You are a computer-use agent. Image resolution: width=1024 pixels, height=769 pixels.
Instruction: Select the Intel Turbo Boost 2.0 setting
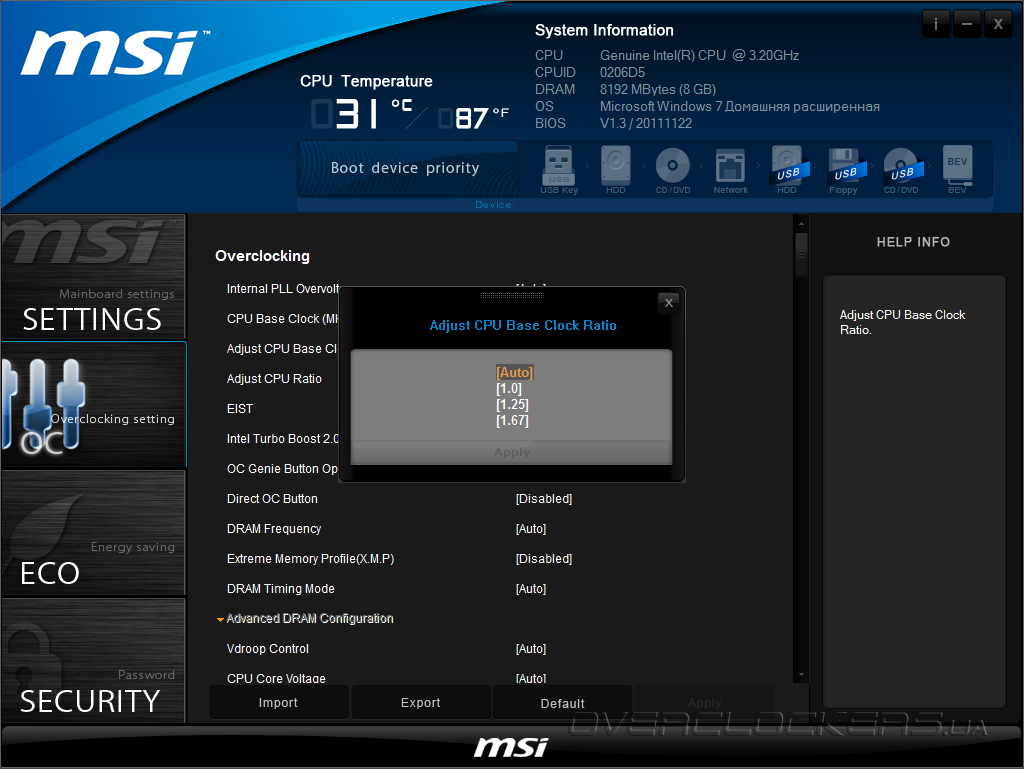[282, 439]
